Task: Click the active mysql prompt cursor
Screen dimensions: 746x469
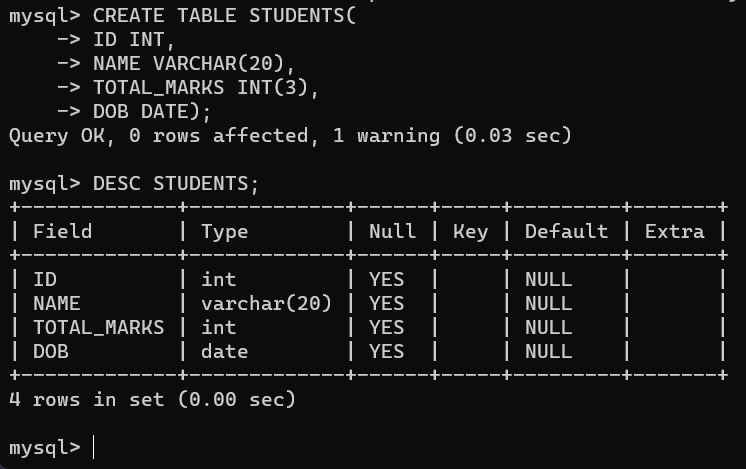Action: tap(94, 447)
